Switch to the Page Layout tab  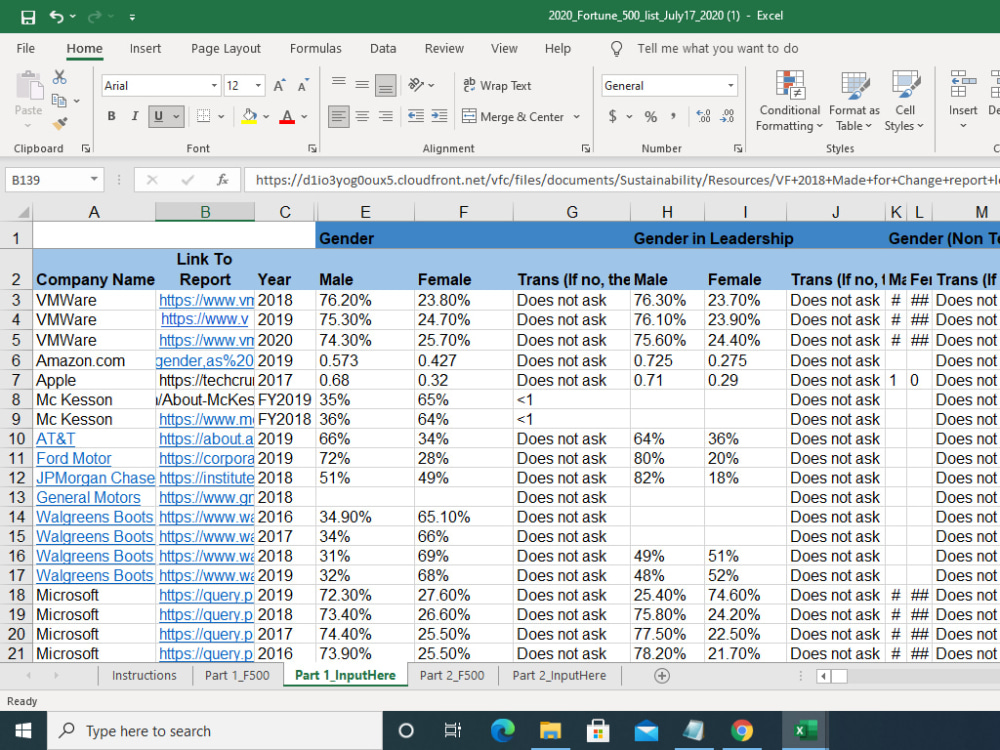coord(226,48)
